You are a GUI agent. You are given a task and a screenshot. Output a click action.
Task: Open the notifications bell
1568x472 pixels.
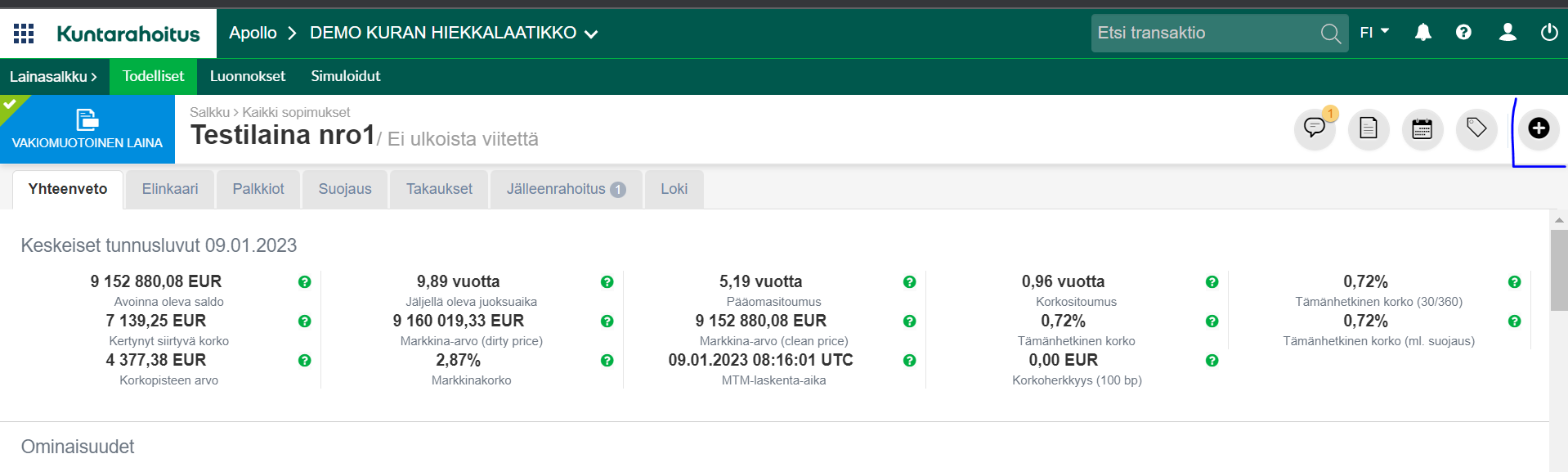click(x=1422, y=33)
